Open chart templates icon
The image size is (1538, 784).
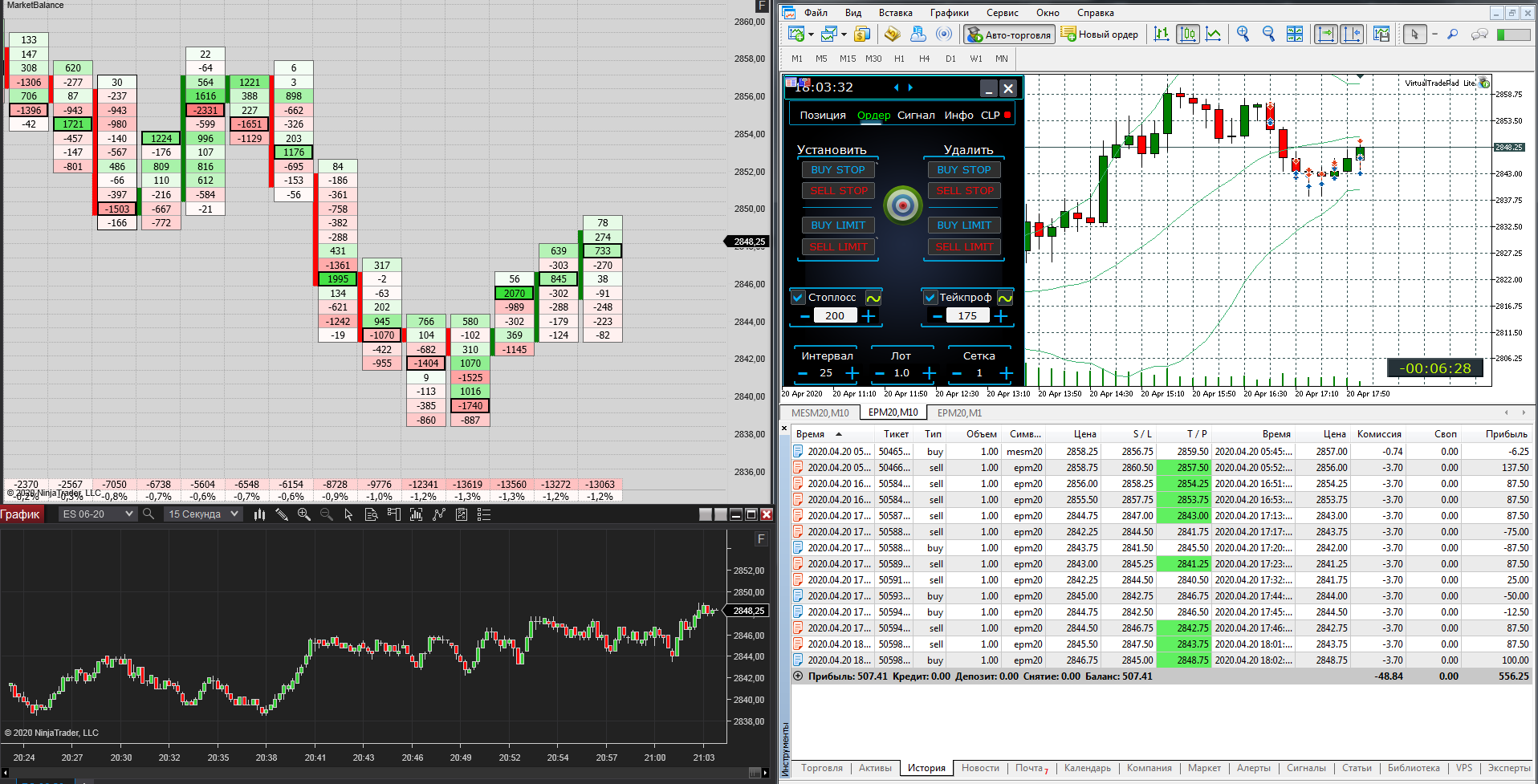pyautogui.click(x=1381, y=34)
